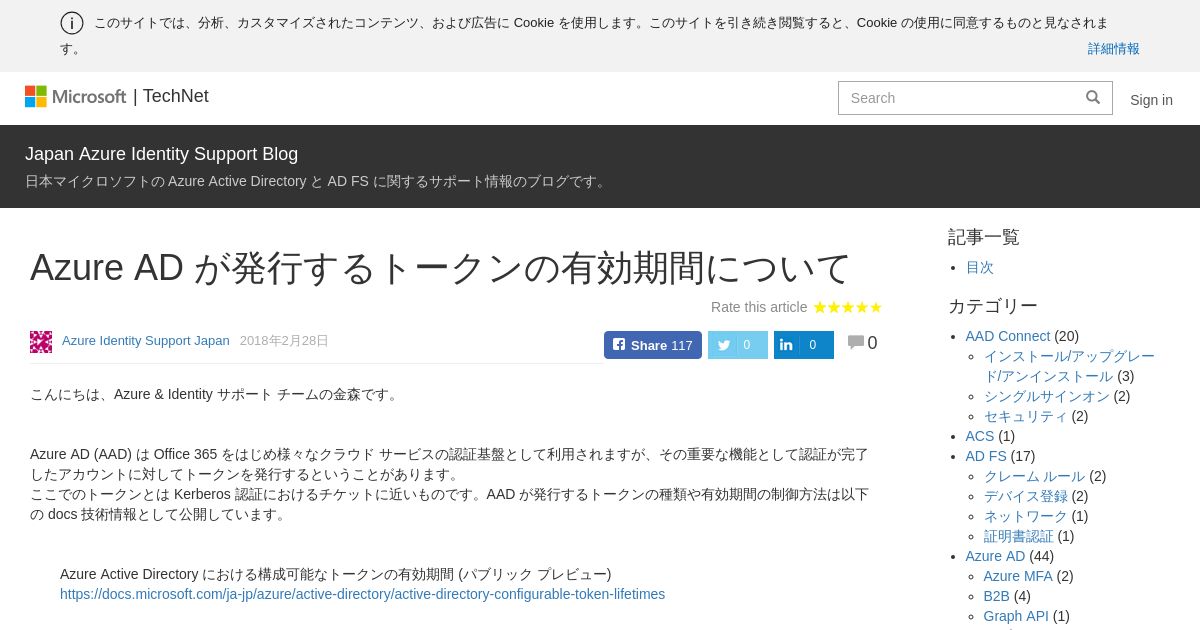Open the AD FS category
The image size is (1200, 630).
click(986, 456)
